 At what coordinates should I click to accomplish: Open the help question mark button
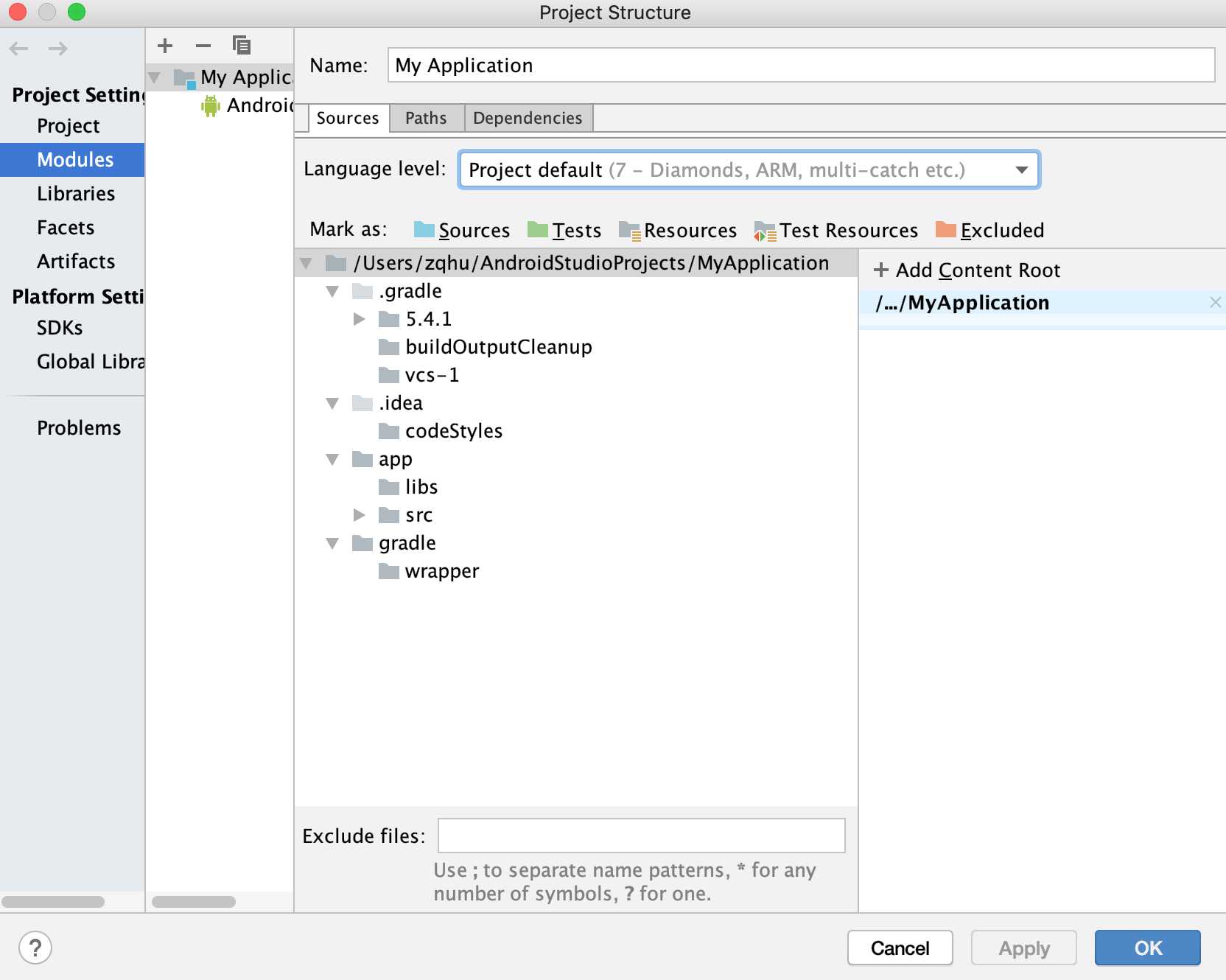pos(35,948)
